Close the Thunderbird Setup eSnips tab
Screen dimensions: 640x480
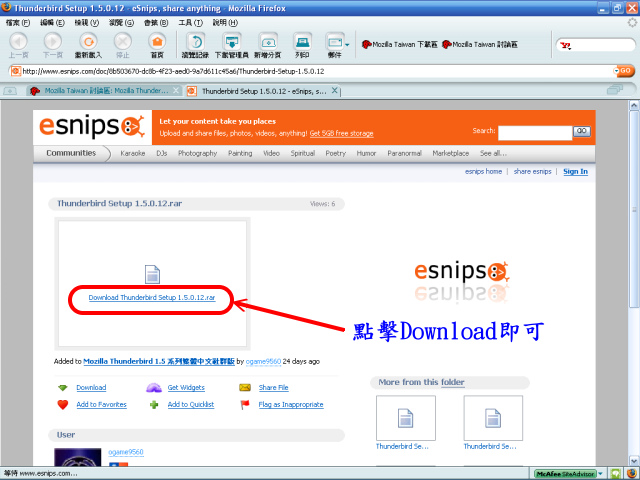click(334, 90)
